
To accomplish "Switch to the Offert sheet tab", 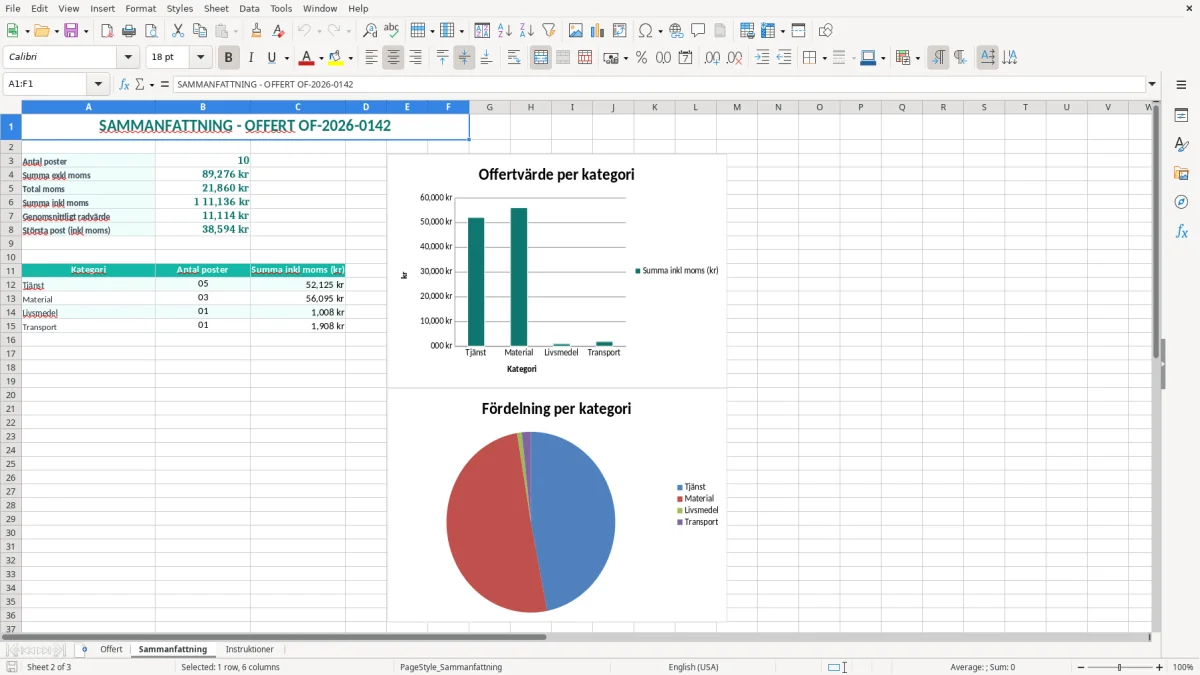I will 111,649.
